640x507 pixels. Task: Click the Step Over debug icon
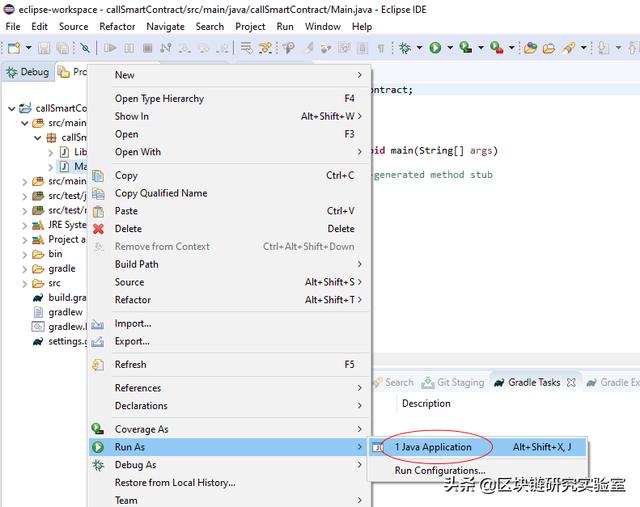pyautogui.click(x=203, y=48)
